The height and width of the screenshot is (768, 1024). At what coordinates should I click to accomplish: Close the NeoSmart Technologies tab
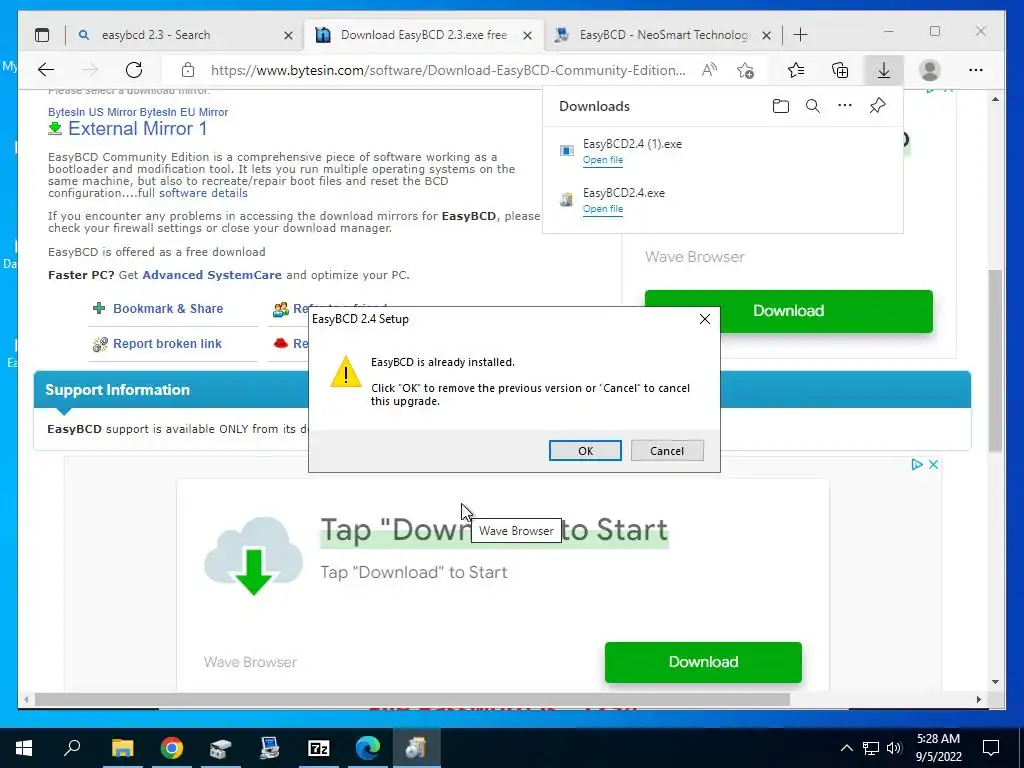click(767, 35)
